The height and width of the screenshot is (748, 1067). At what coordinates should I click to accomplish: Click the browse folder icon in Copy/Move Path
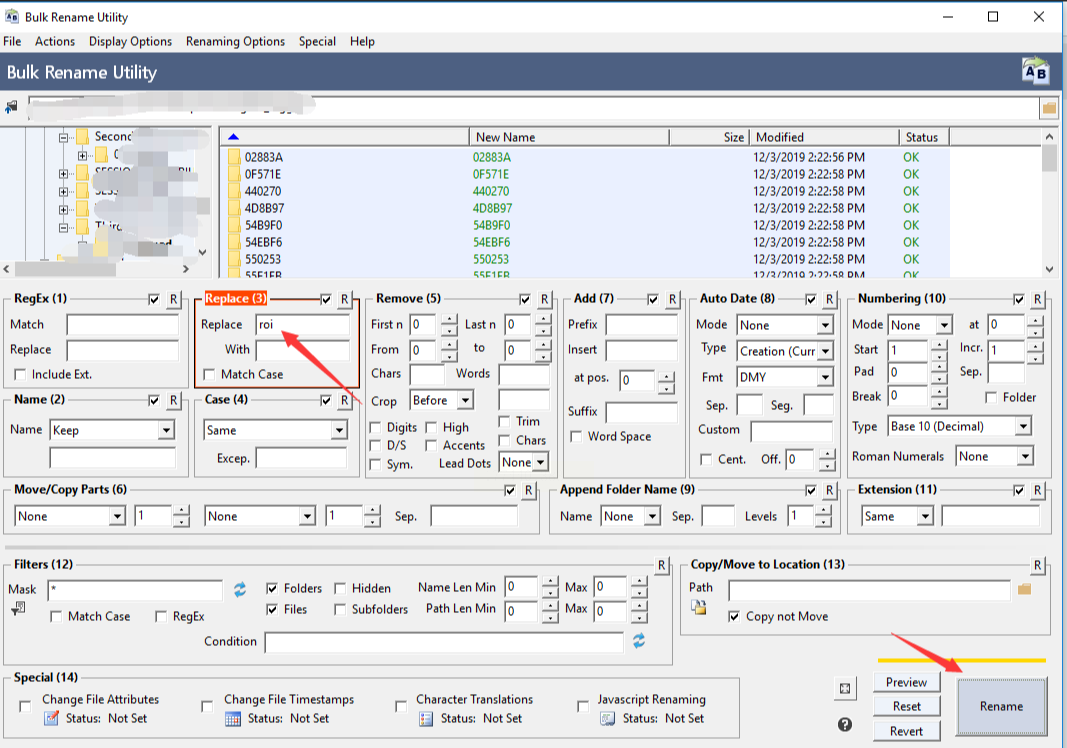[x=1024, y=589]
